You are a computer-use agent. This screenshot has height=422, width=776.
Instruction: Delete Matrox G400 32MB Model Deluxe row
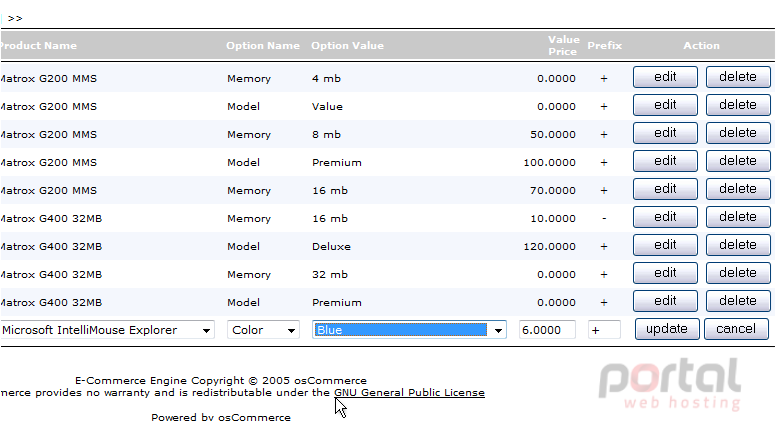[x=738, y=245]
